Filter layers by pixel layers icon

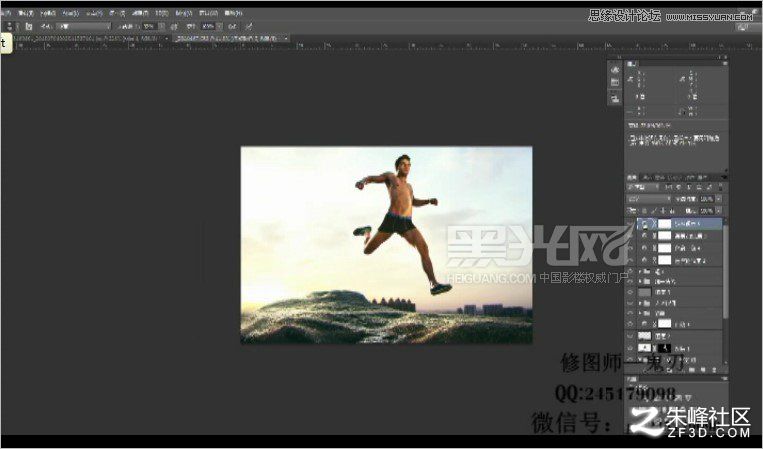(668, 187)
